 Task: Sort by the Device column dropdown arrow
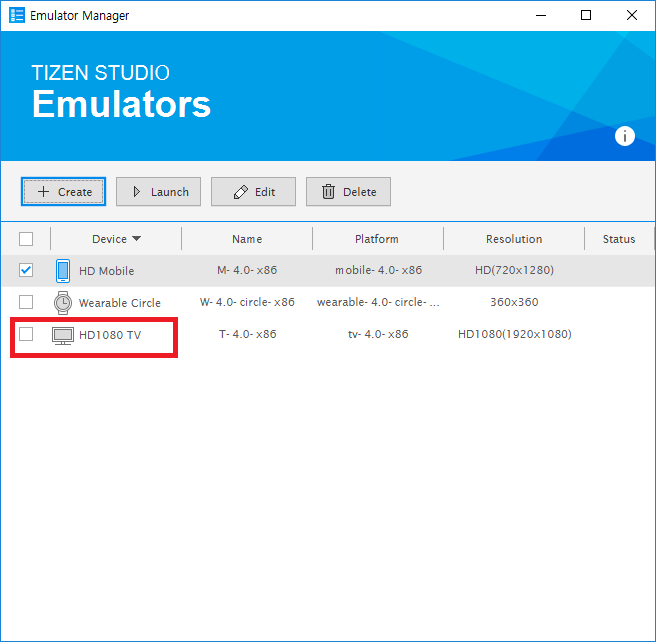(136, 239)
